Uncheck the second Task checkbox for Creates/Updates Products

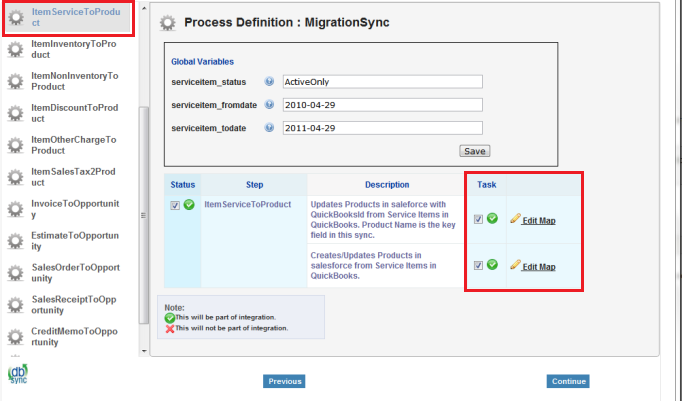click(479, 266)
